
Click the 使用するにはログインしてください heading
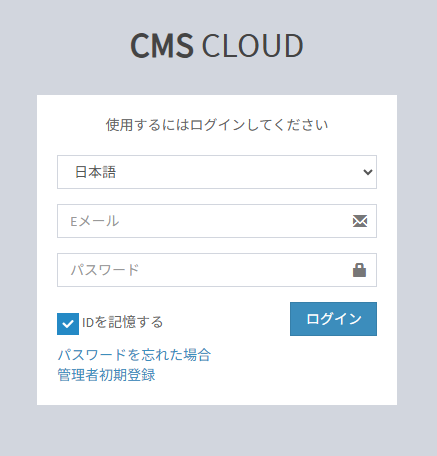[x=217, y=125]
